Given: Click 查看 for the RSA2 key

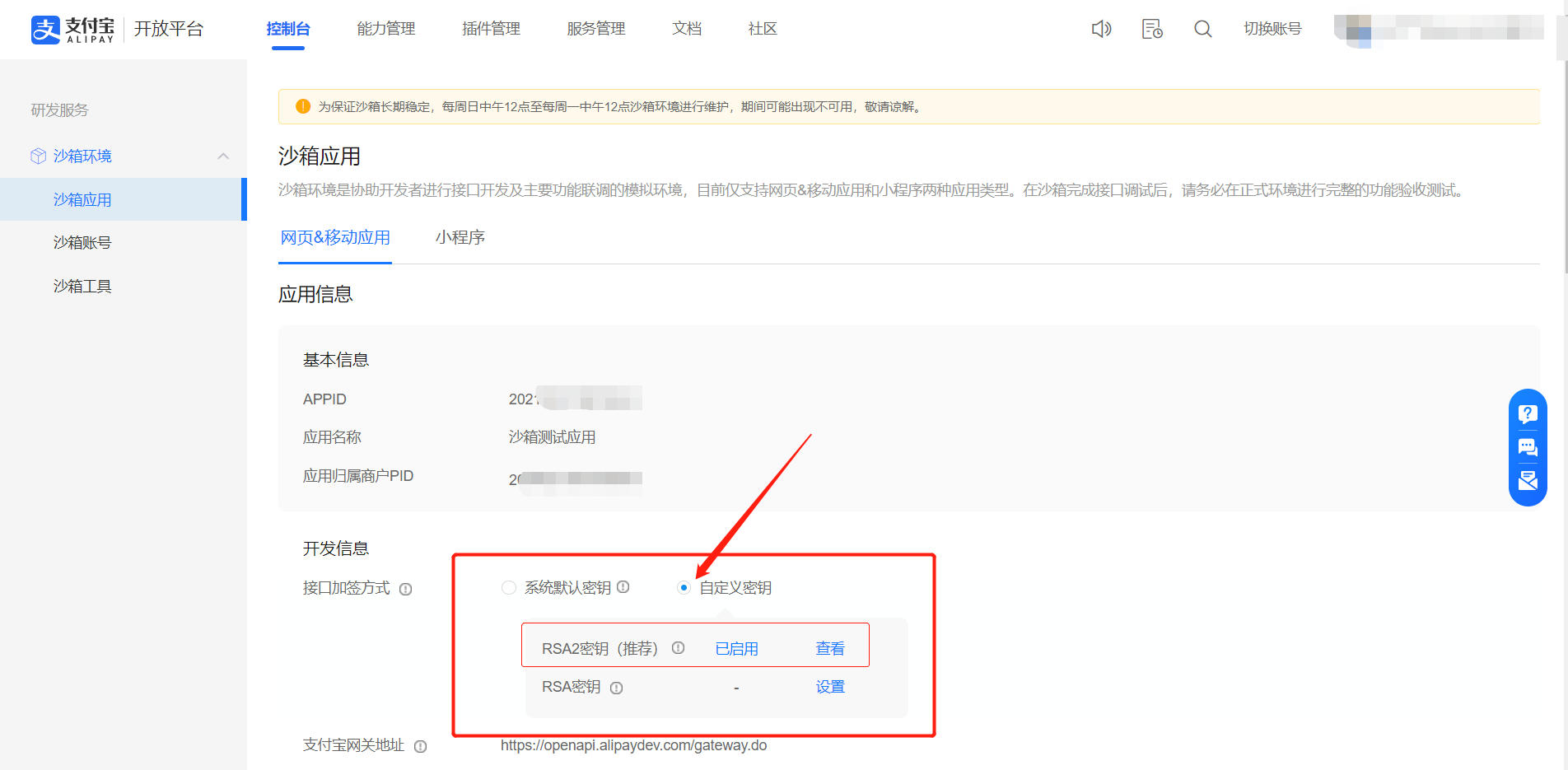Looking at the screenshot, I should 830,648.
